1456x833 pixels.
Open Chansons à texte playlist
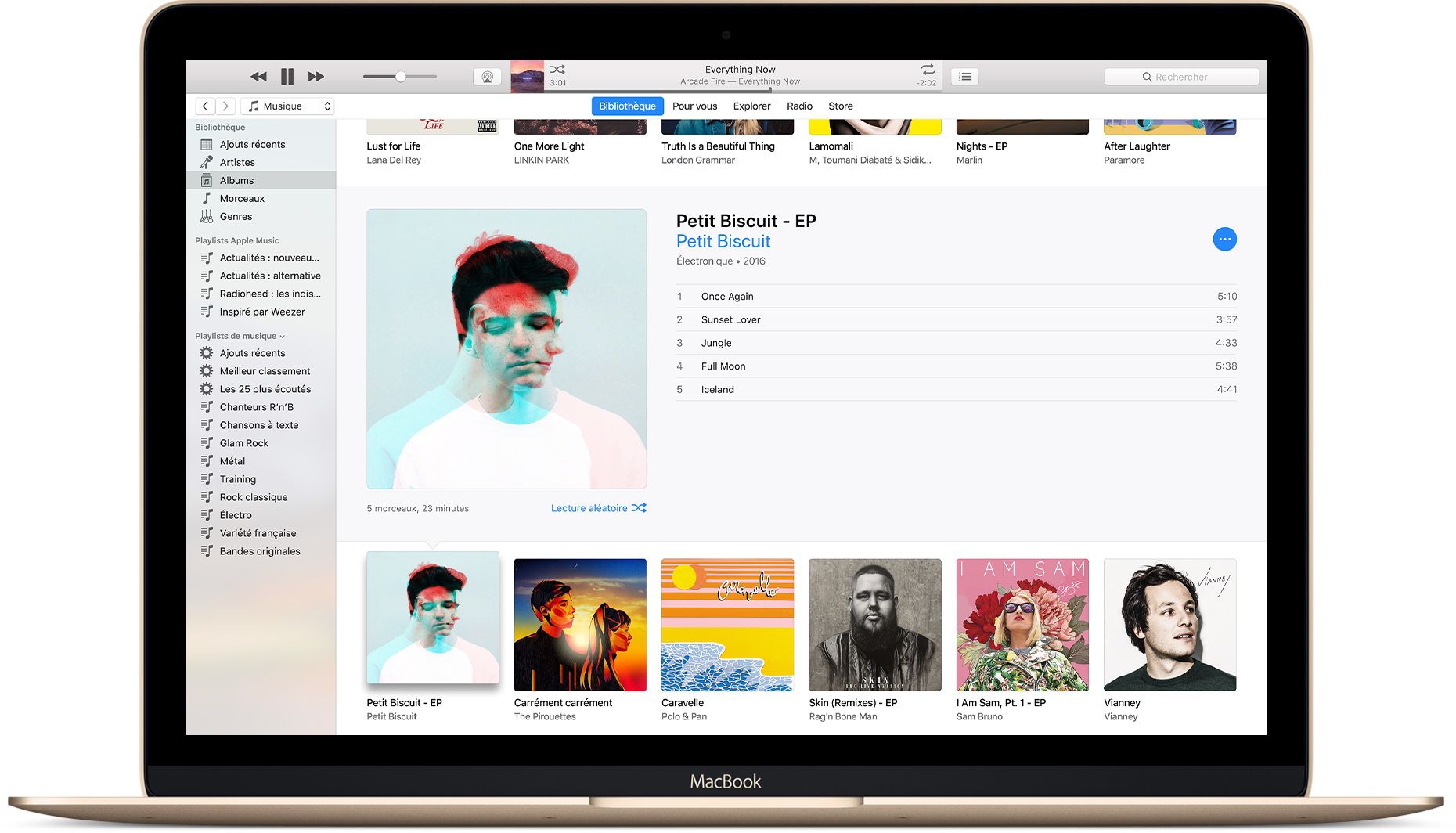(261, 425)
